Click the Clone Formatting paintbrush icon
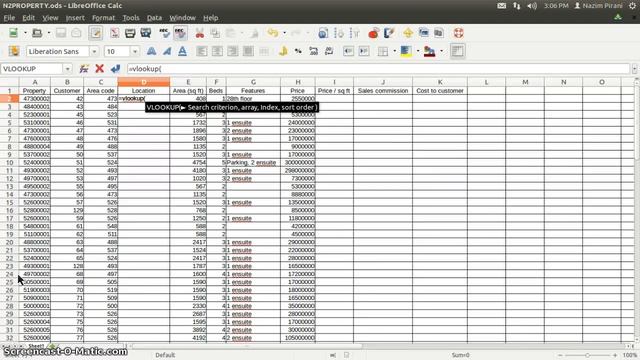Viewport: 640px width, 360px height. (x=254, y=33)
